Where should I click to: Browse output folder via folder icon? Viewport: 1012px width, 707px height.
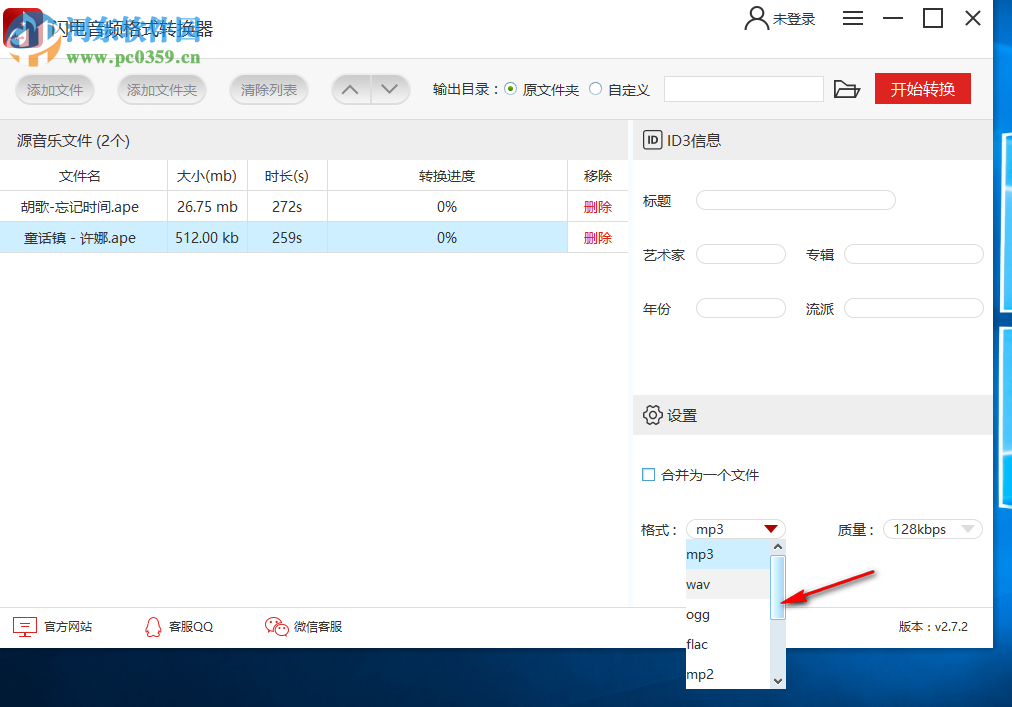[x=846, y=89]
